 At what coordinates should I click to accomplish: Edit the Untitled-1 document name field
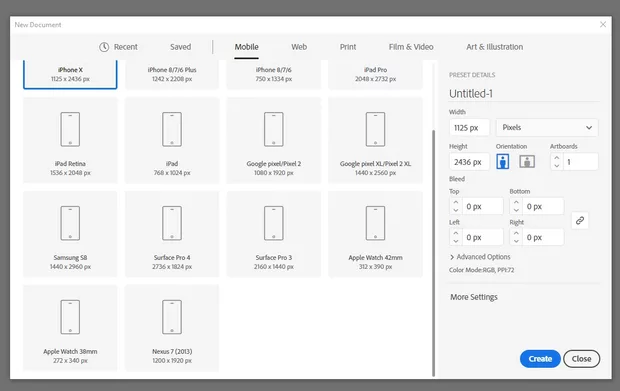[x=524, y=94]
